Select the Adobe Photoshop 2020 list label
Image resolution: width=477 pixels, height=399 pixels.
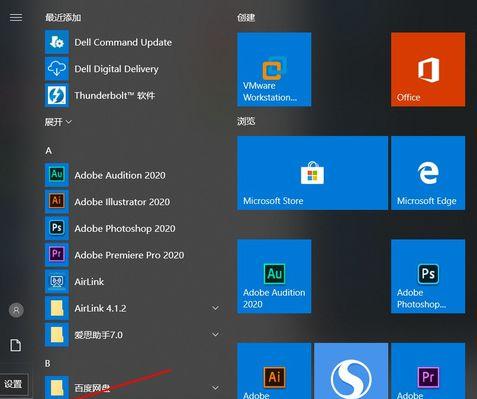125,229
